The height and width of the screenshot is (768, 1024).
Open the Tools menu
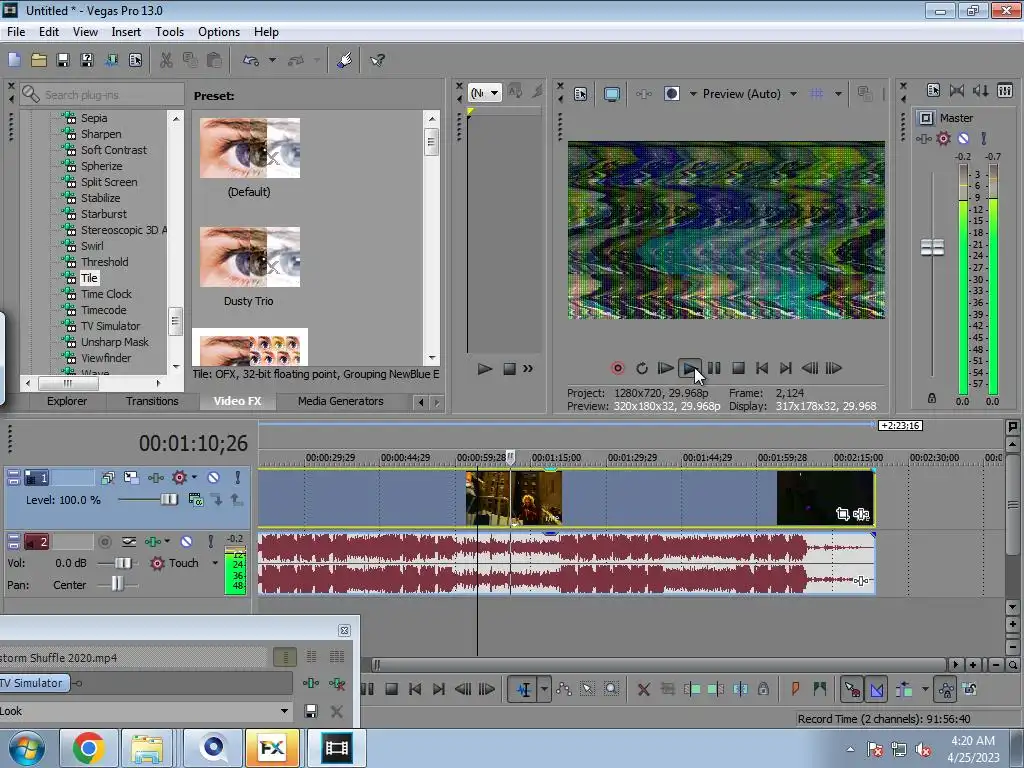pyautogui.click(x=169, y=31)
